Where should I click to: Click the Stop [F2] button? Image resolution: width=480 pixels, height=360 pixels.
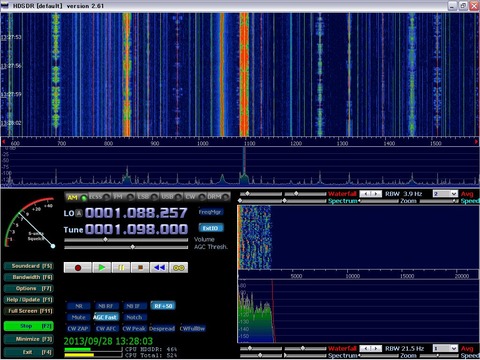(29, 326)
